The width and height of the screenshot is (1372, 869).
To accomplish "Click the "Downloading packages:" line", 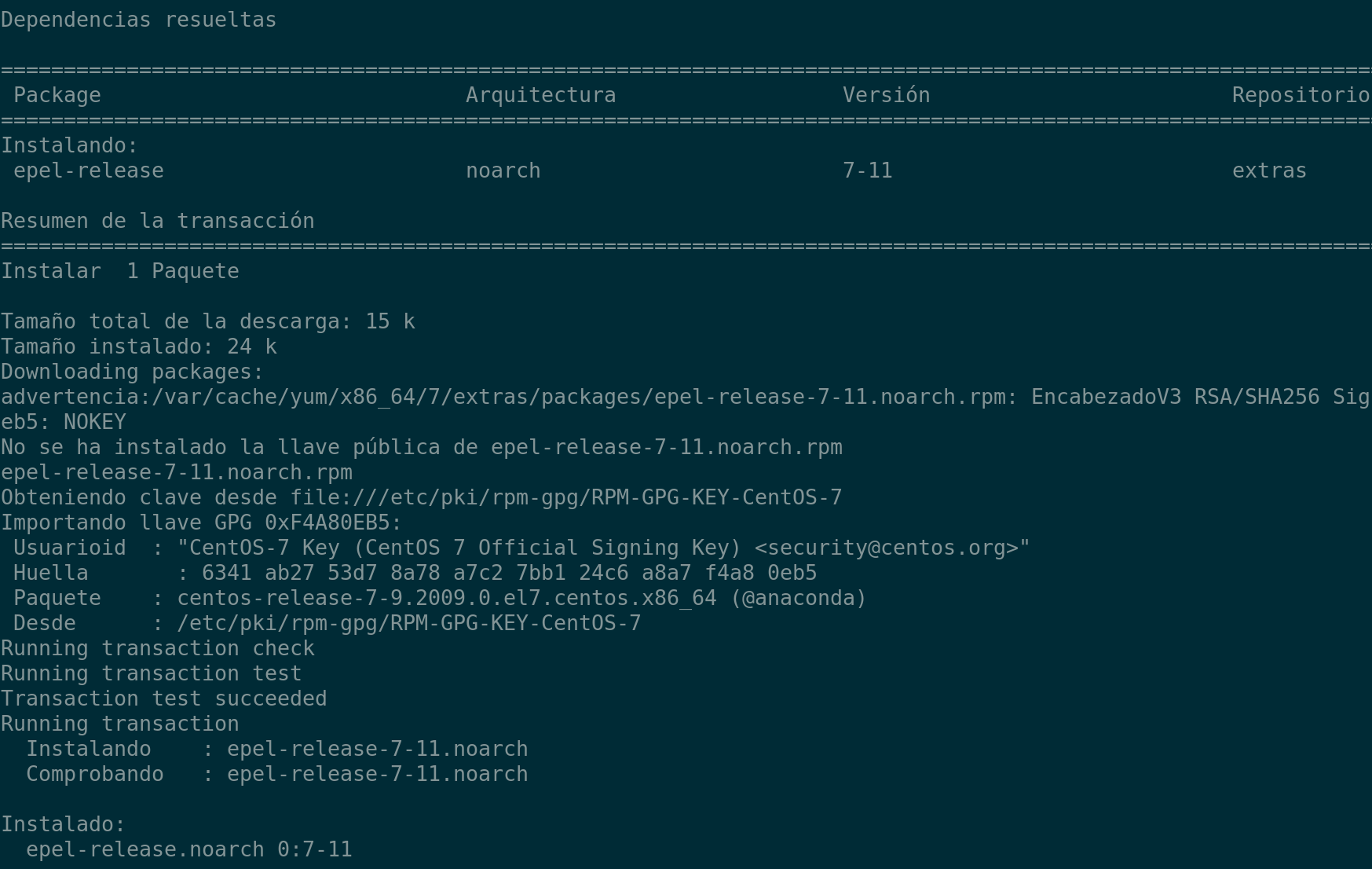I will [x=132, y=372].
